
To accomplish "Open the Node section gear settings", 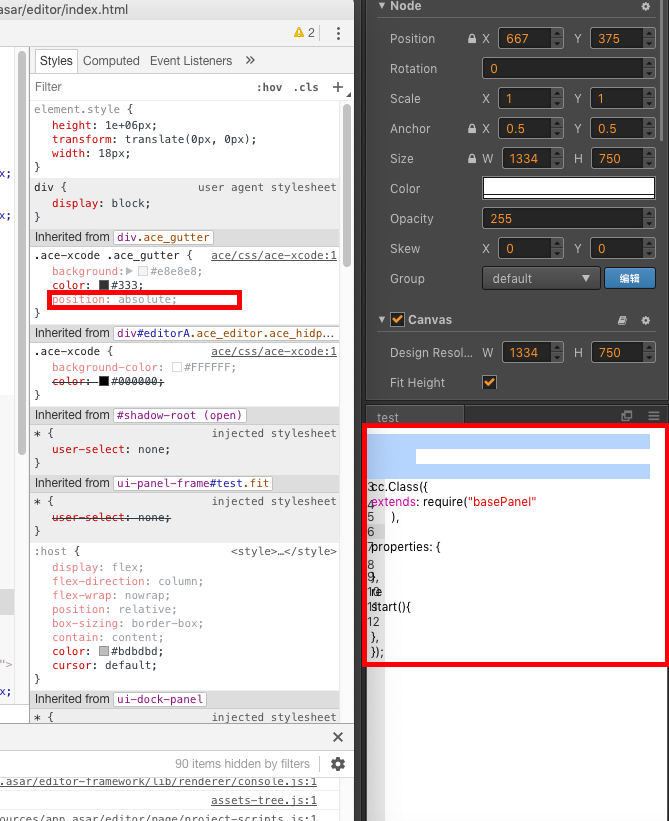I will click(x=645, y=6).
